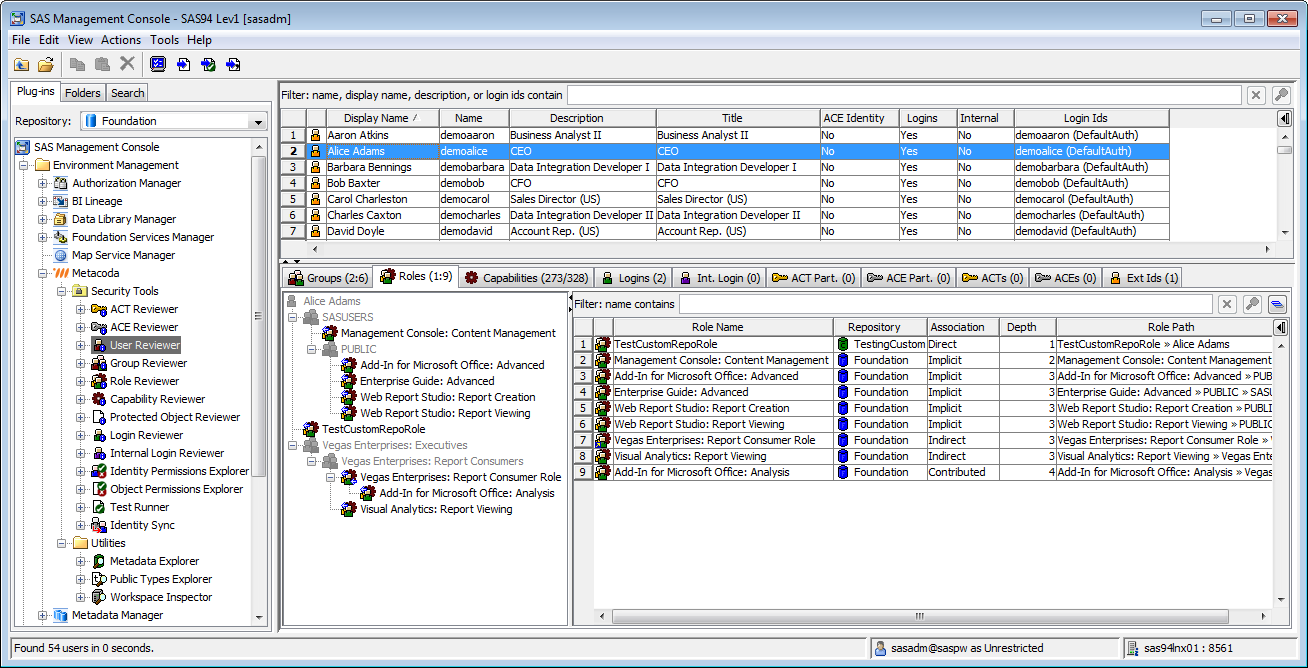Select the Bob Baxter user row
The width and height of the screenshot is (1308, 668).
724,183
